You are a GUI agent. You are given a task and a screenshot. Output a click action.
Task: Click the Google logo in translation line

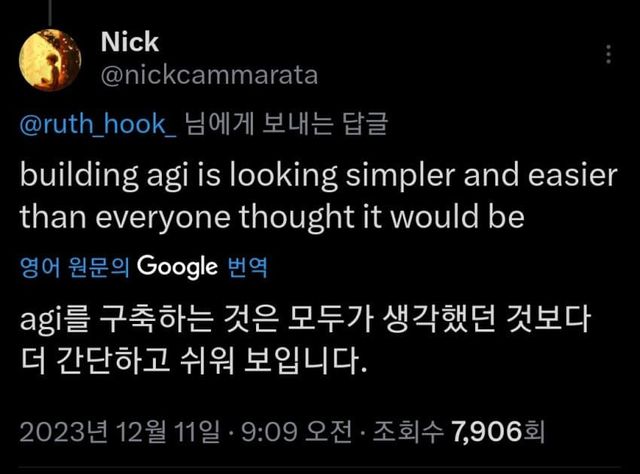coord(177,266)
